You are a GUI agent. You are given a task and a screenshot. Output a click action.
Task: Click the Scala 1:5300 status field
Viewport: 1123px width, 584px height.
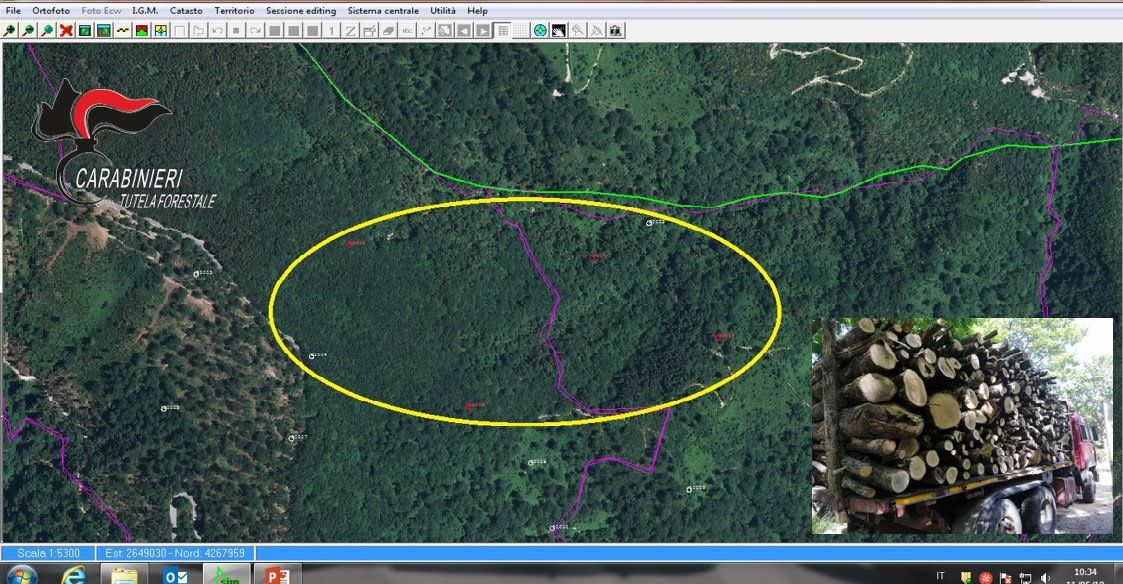pos(46,553)
